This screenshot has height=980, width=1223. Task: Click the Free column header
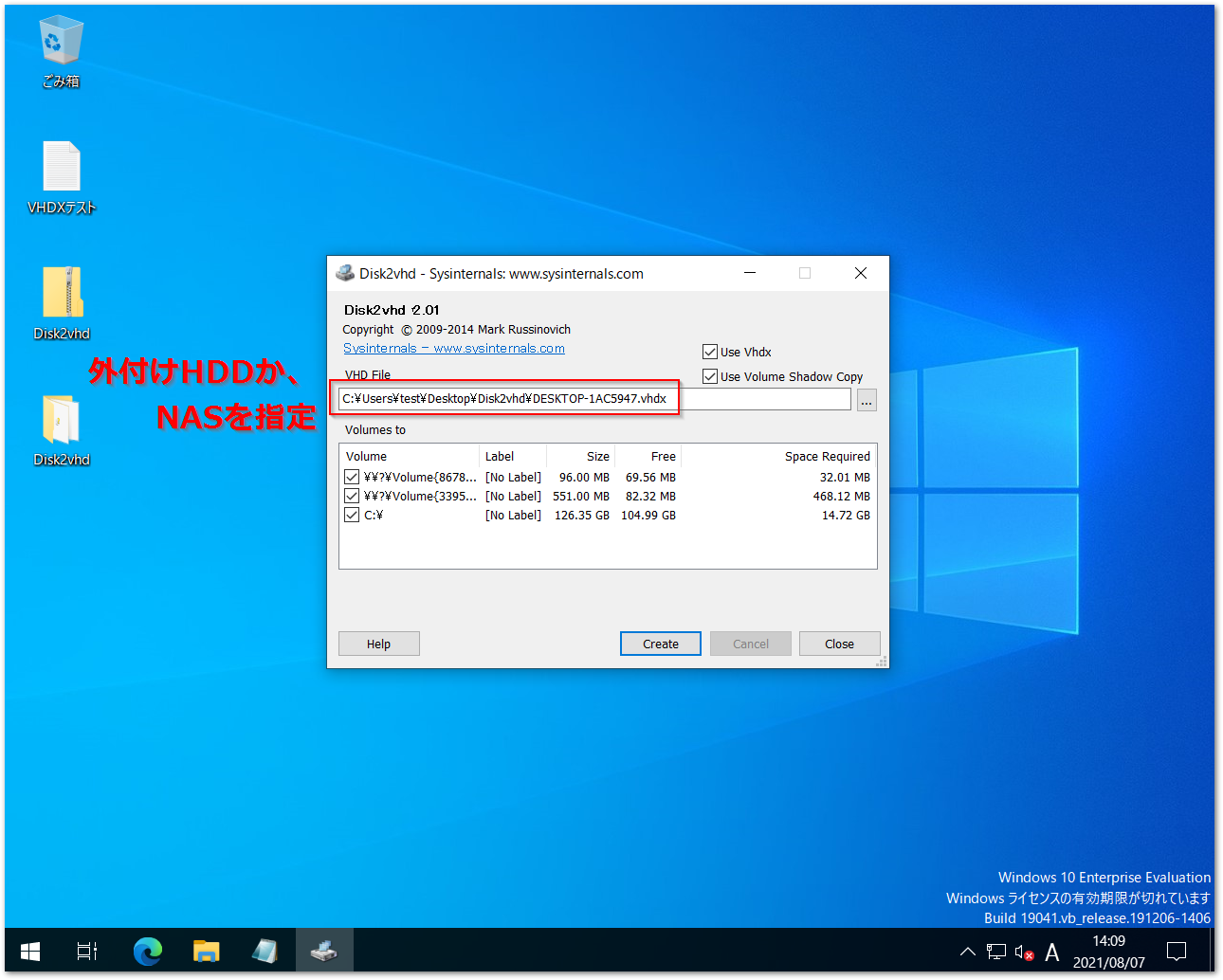pos(648,456)
